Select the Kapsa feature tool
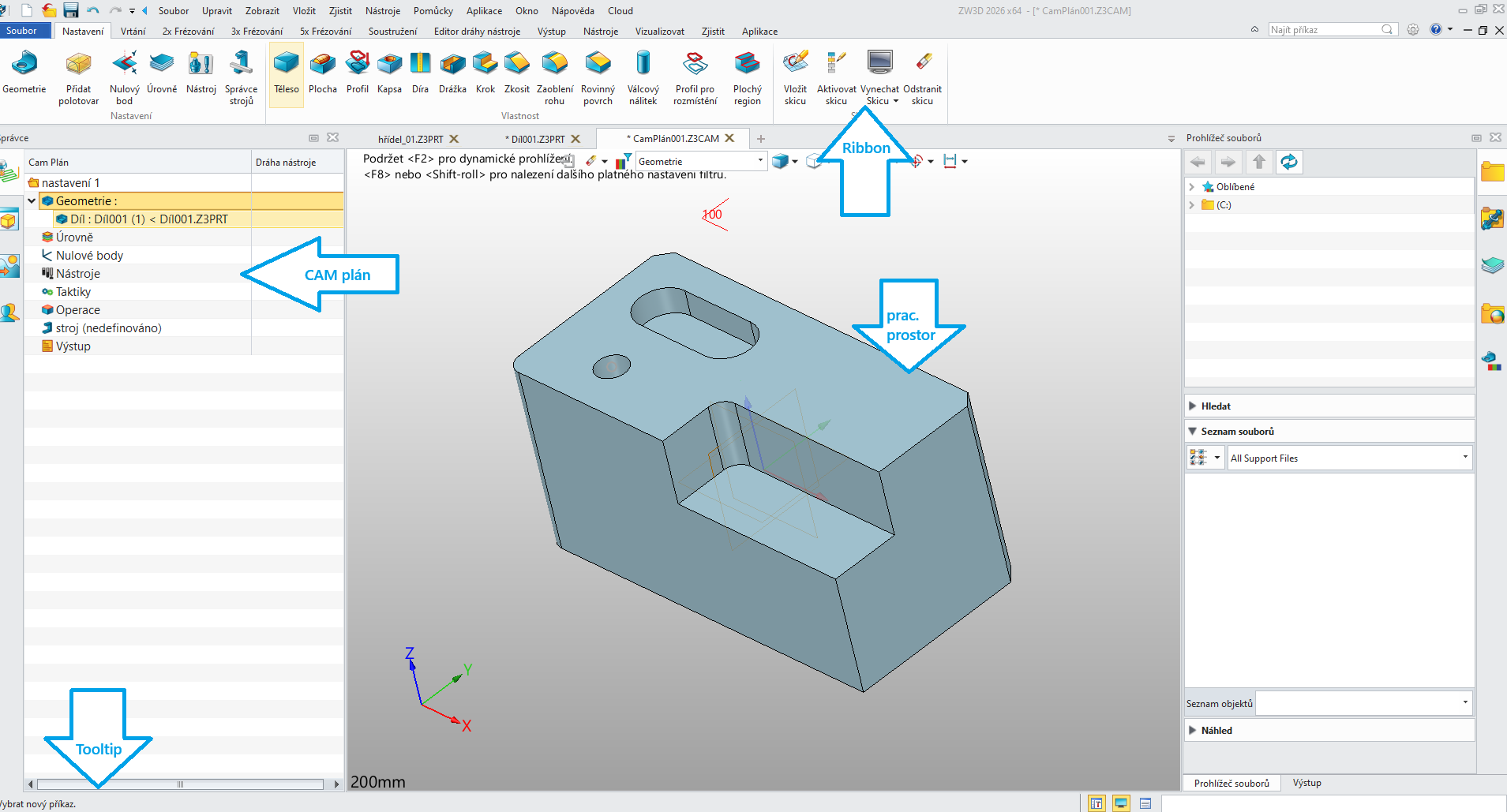 [x=389, y=73]
